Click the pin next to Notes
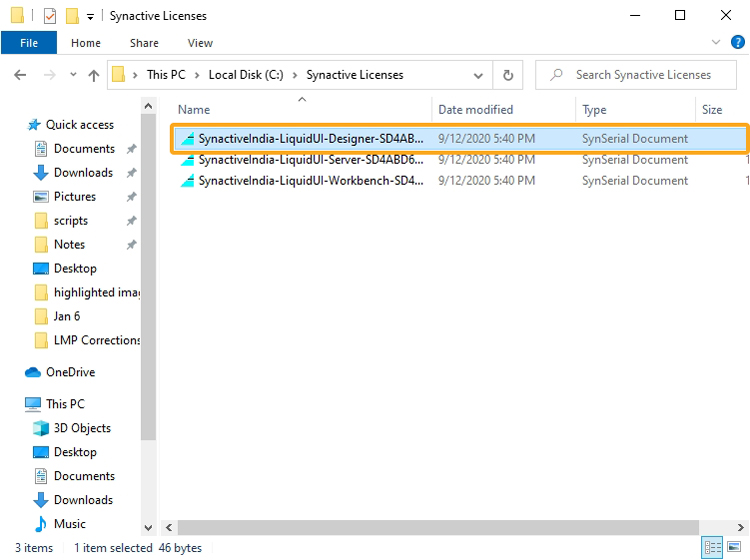The image size is (750, 560). 131,245
